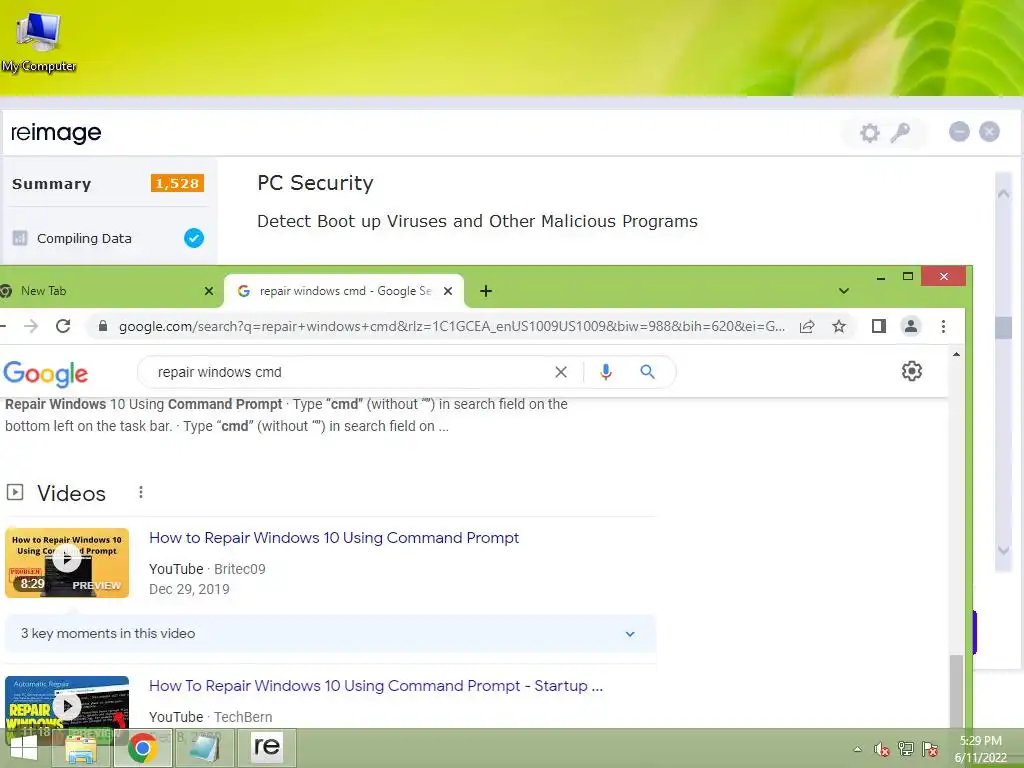This screenshot has width=1024, height=768.
Task: Open Videos section options menu
Action: [141, 492]
